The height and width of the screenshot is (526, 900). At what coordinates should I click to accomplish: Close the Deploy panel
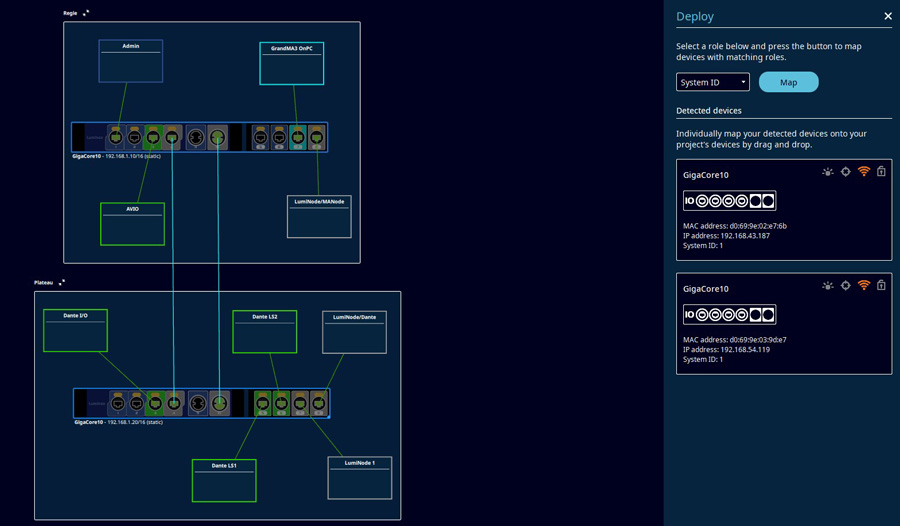(x=888, y=16)
